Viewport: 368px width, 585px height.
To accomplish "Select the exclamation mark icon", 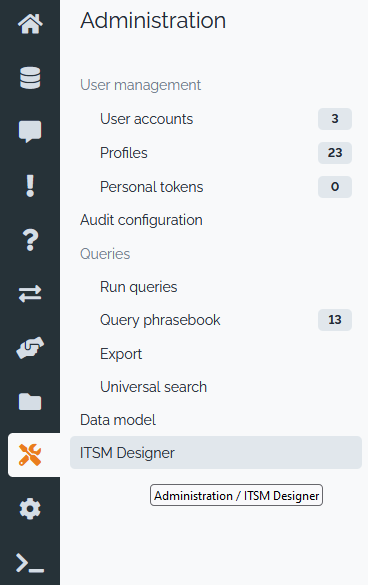I will tap(30, 186).
